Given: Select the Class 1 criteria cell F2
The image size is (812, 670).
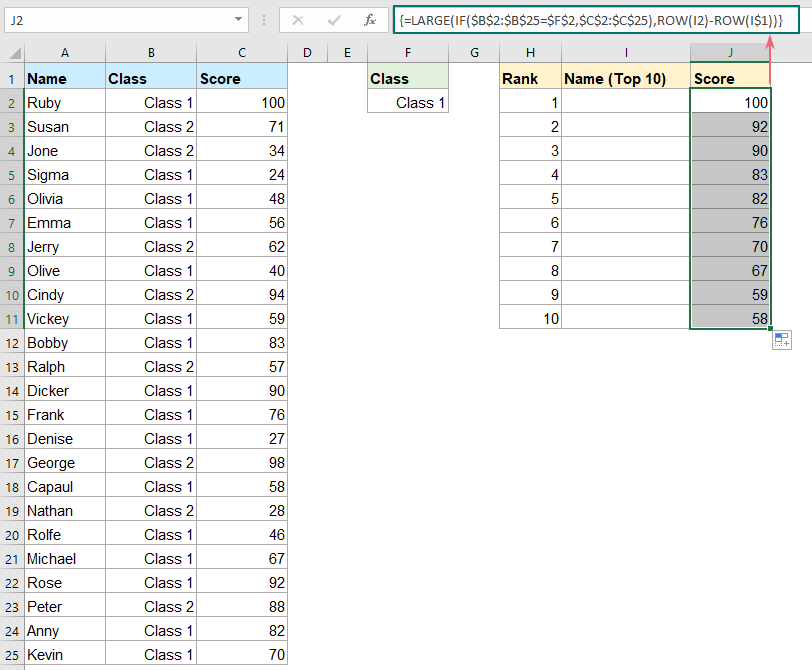Looking at the screenshot, I should [407, 102].
